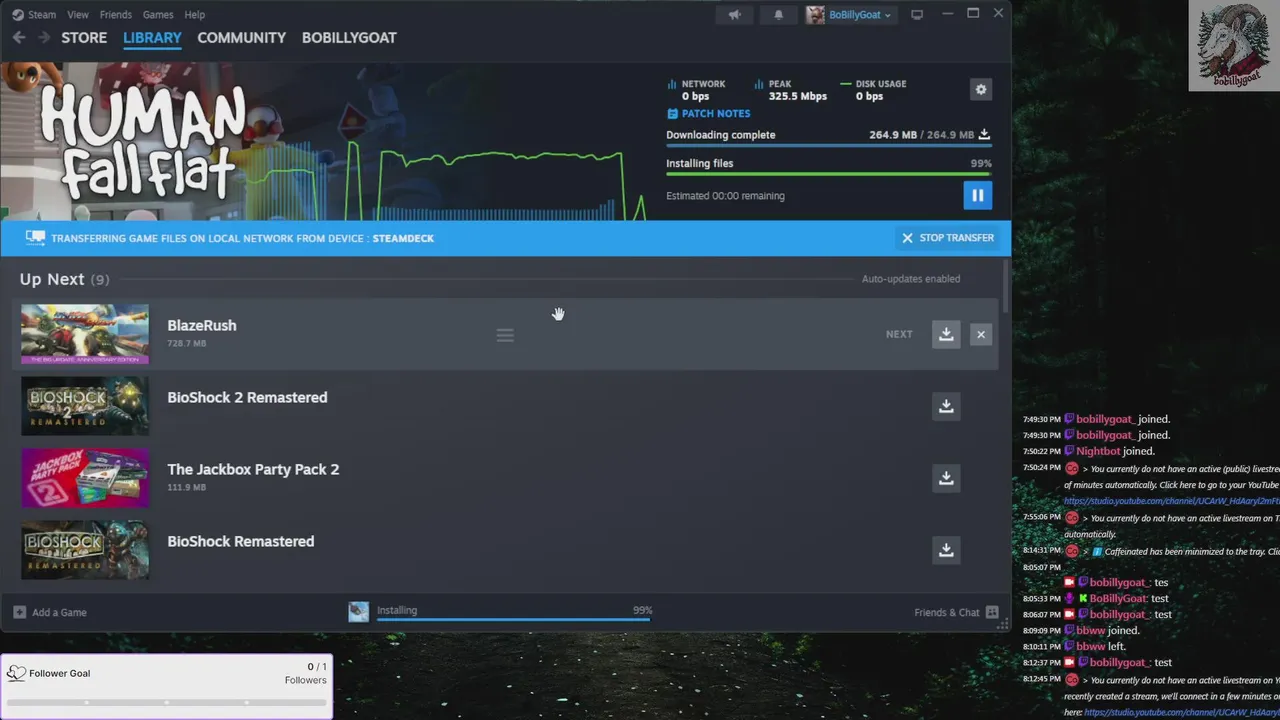Go back with the Steam back arrow
The image size is (1280, 720).
coord(19,38)
